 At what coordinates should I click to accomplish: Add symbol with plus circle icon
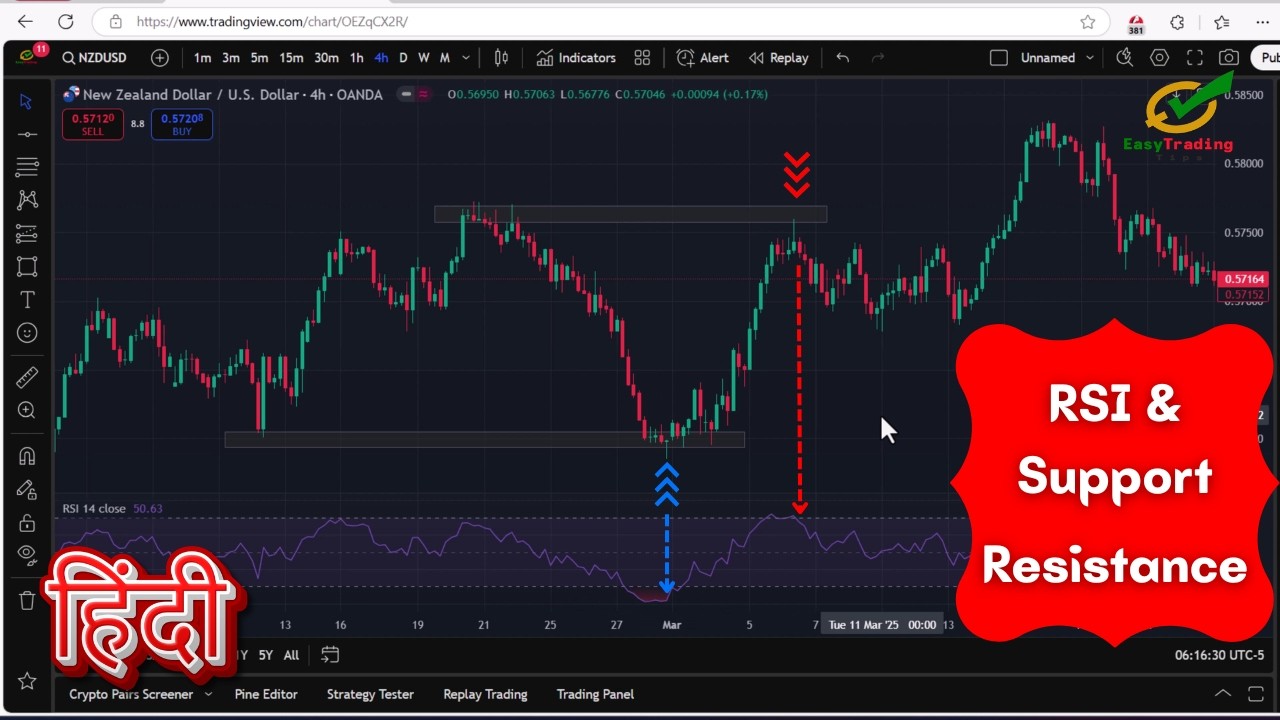pos(159,58)
